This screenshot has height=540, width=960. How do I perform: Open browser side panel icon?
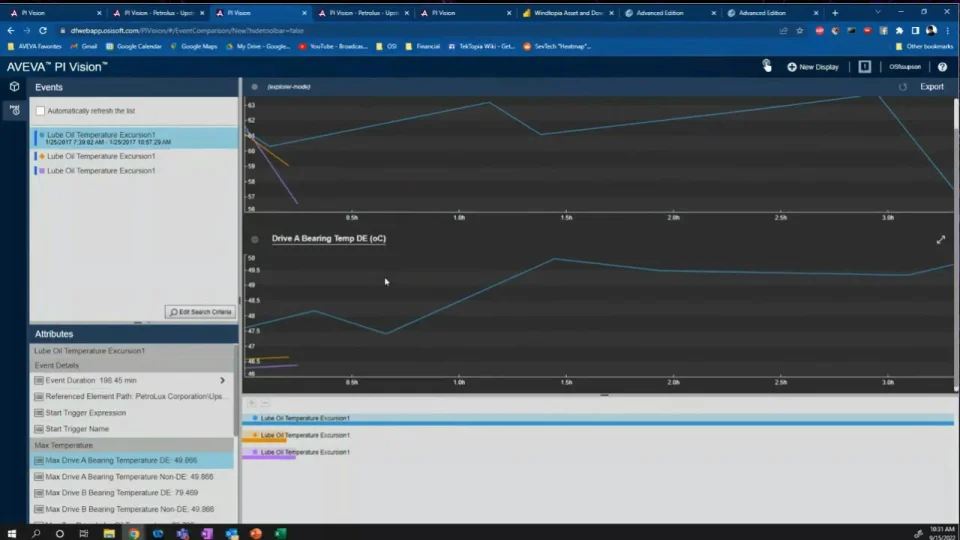915,30
